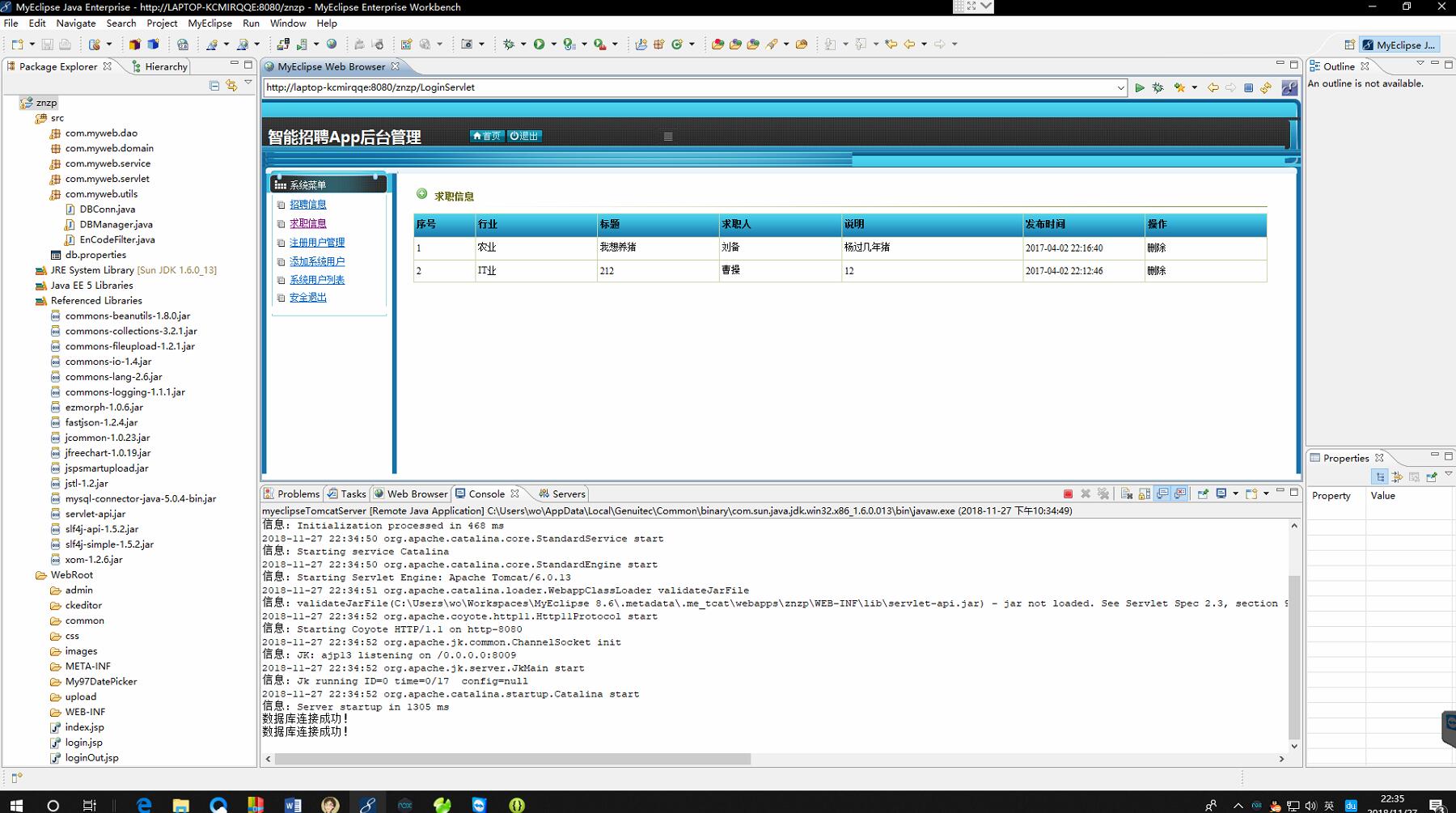Screen dimensions: 1456x813
Task: Click the favorites star in the browser toolbar
Action: [x=1179, y=87]
